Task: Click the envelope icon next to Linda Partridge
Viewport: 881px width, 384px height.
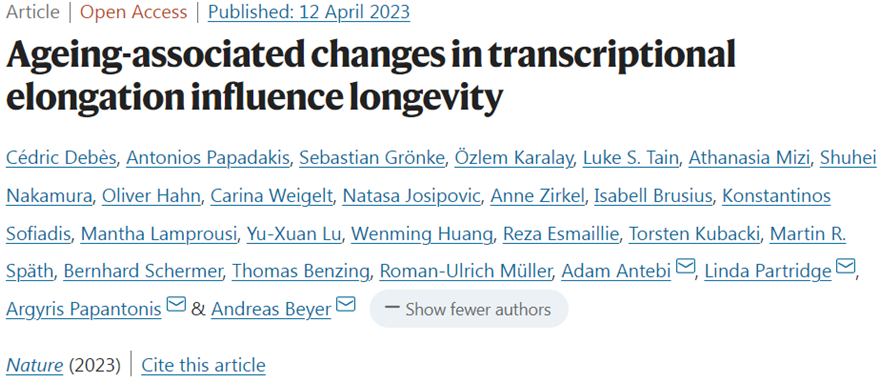Action: [x=846, y=267]
